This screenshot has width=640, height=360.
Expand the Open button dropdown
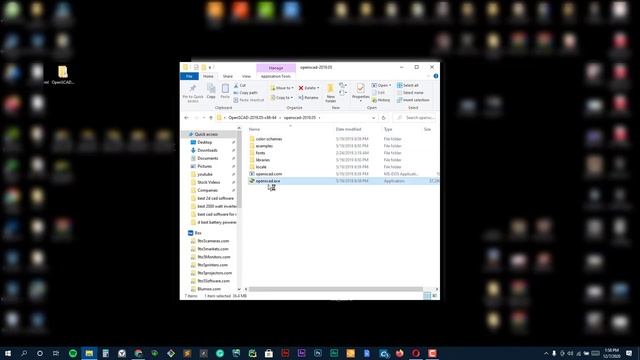(x=390, y=85)
